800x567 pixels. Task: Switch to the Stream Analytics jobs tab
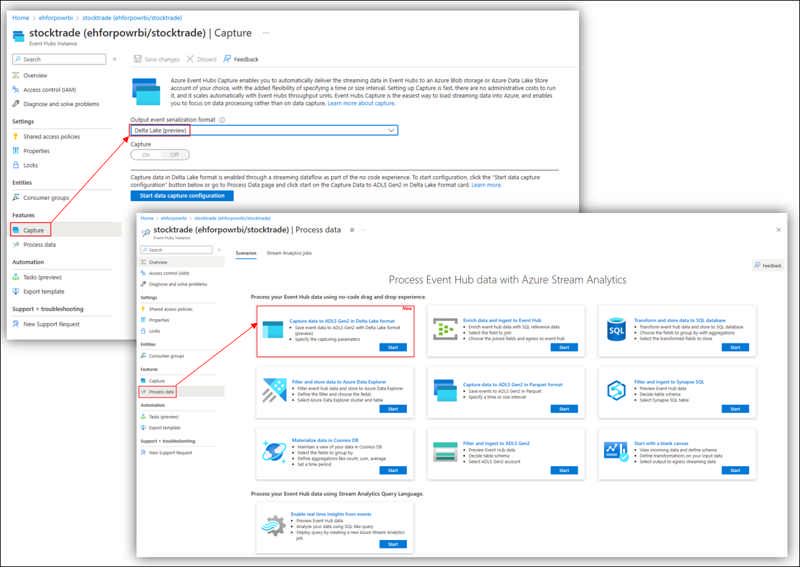pyautogui.click(x=289, y=253)
